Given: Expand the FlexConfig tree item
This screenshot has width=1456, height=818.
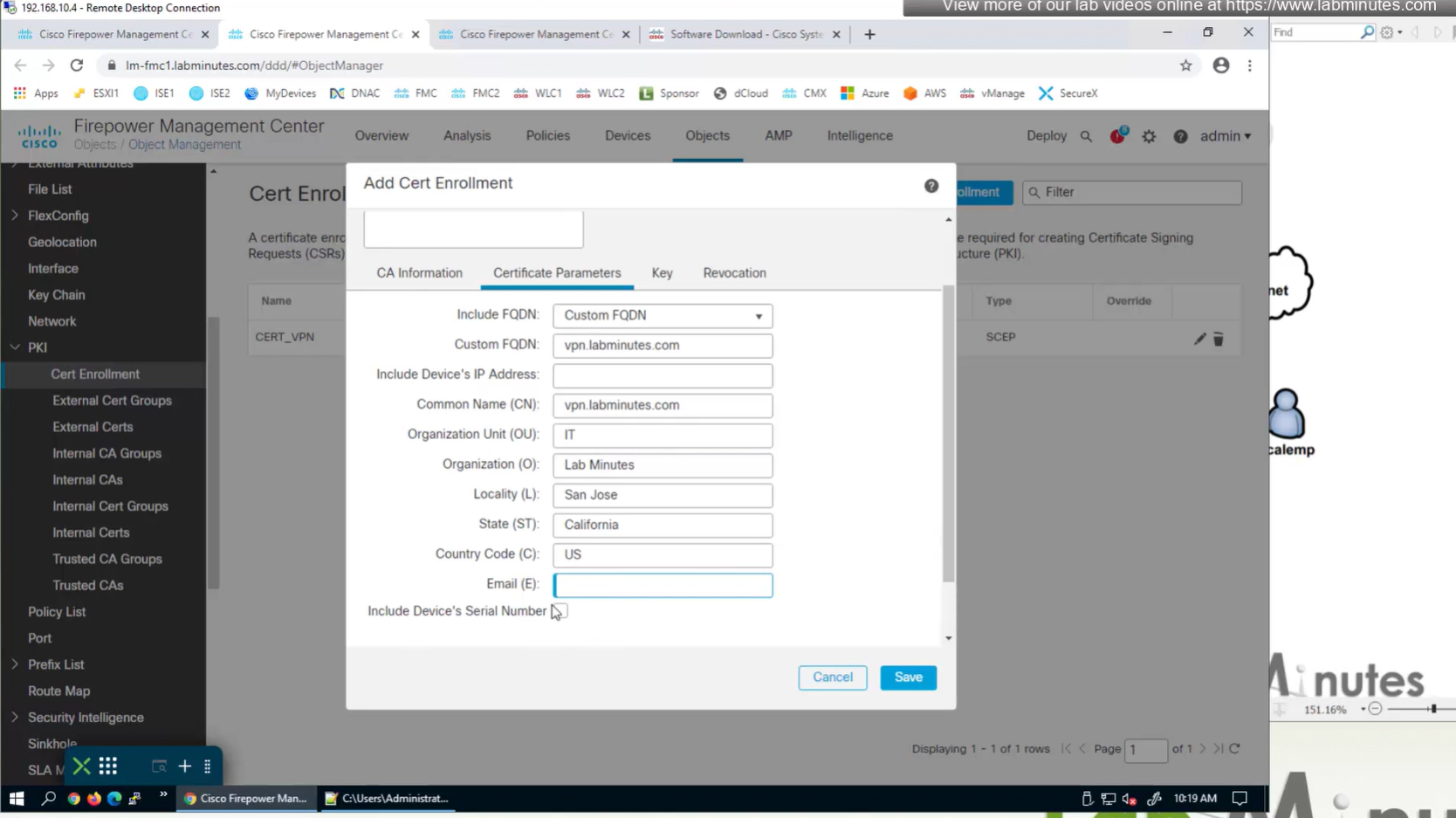Looking at the screenshot, I should (x=15, y=216).
